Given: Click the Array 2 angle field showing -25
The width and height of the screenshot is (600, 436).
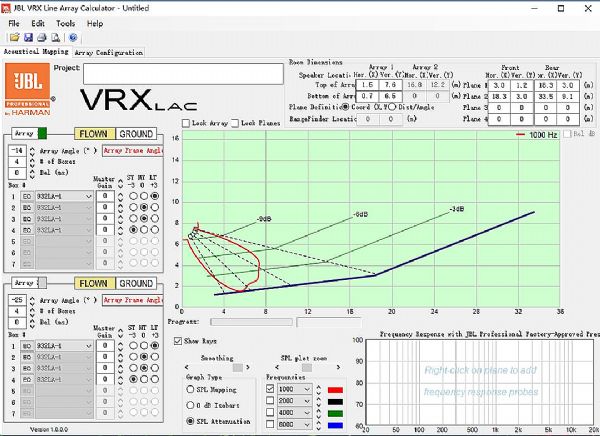Looking at the screenshot, I should [x=17, y=300].
